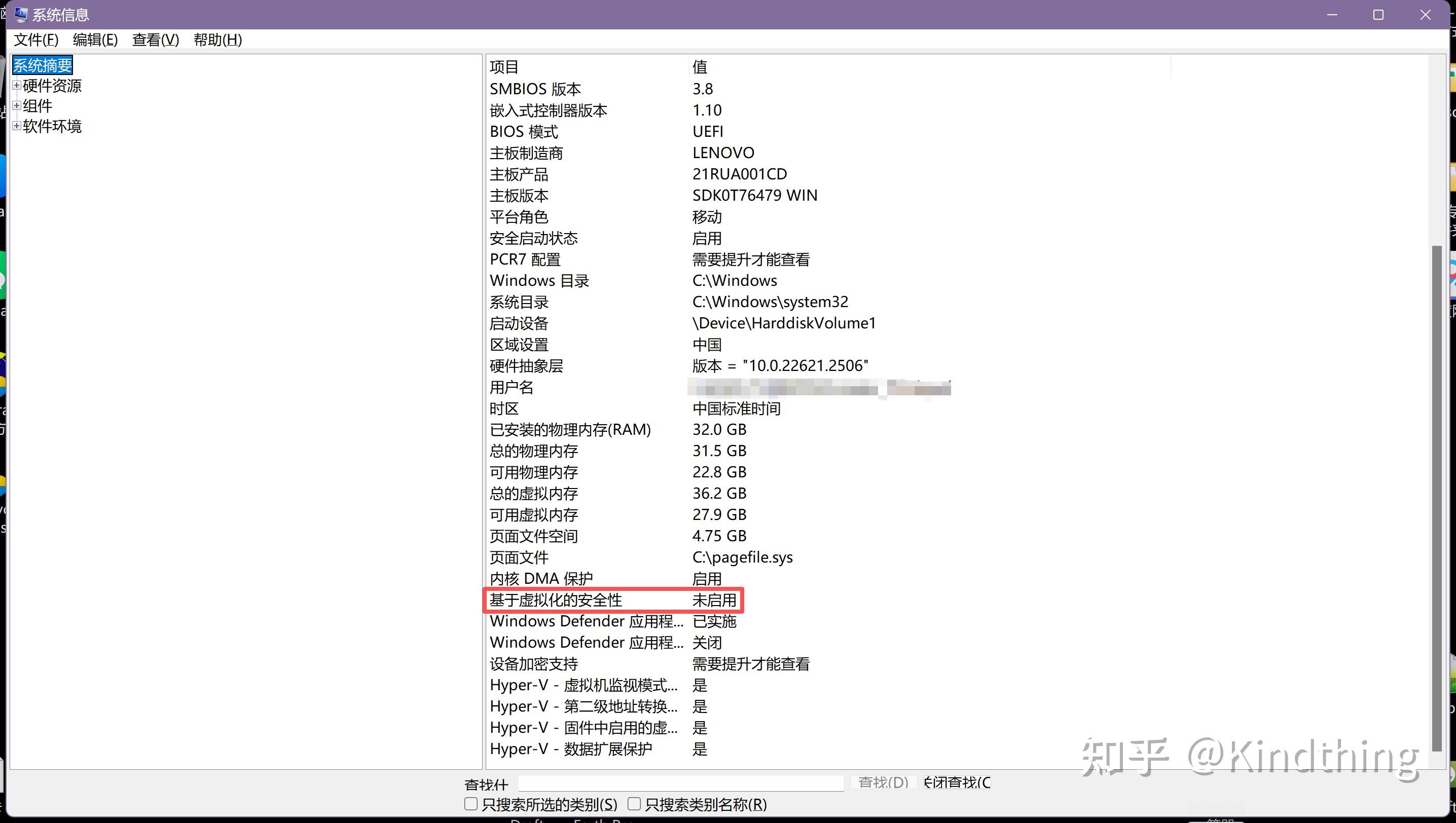The height and width of the screenshot is (823, 1456).
Task: Open the 查看(V) menu
Action: pyautogui.click(x=155, y=40)
